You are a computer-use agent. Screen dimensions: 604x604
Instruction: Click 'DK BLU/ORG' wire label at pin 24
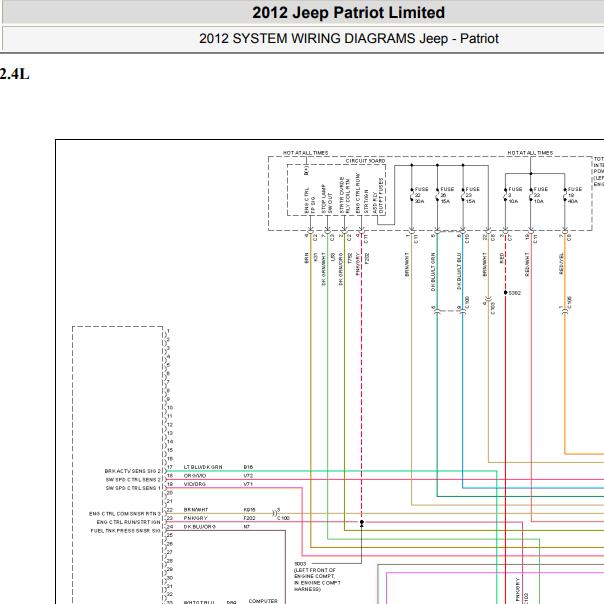point(200,527)
